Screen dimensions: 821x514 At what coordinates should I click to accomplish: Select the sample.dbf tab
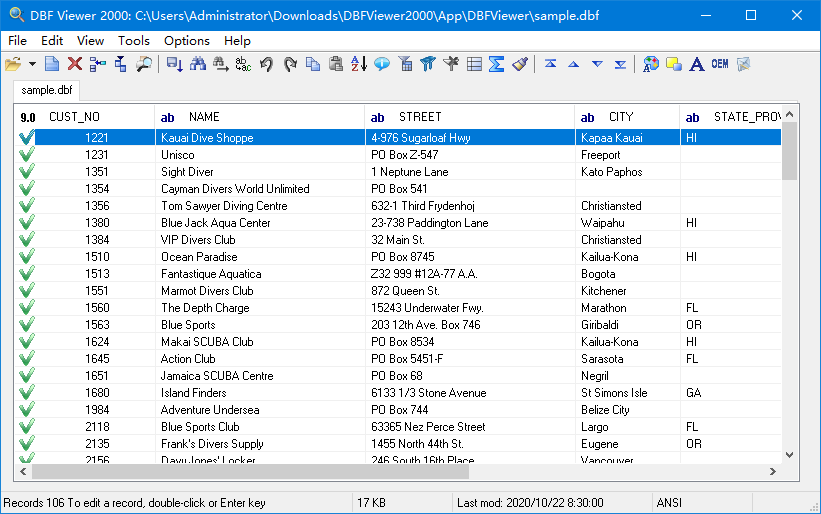point(47,90)
